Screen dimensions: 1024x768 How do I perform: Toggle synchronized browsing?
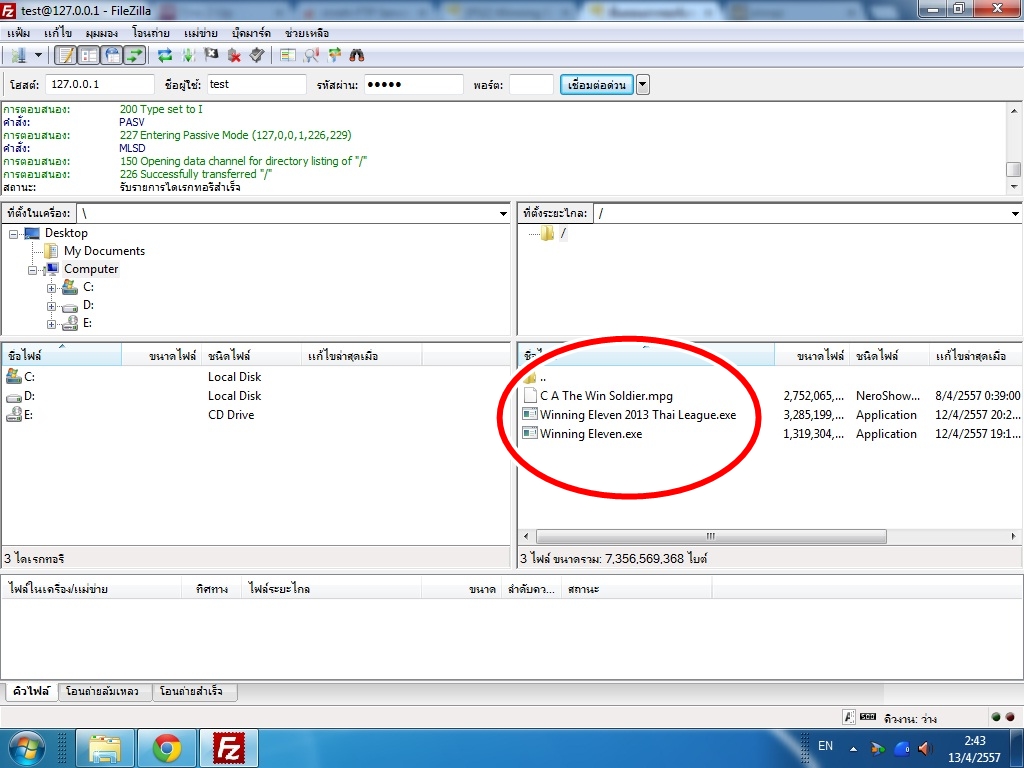(334, 56)
